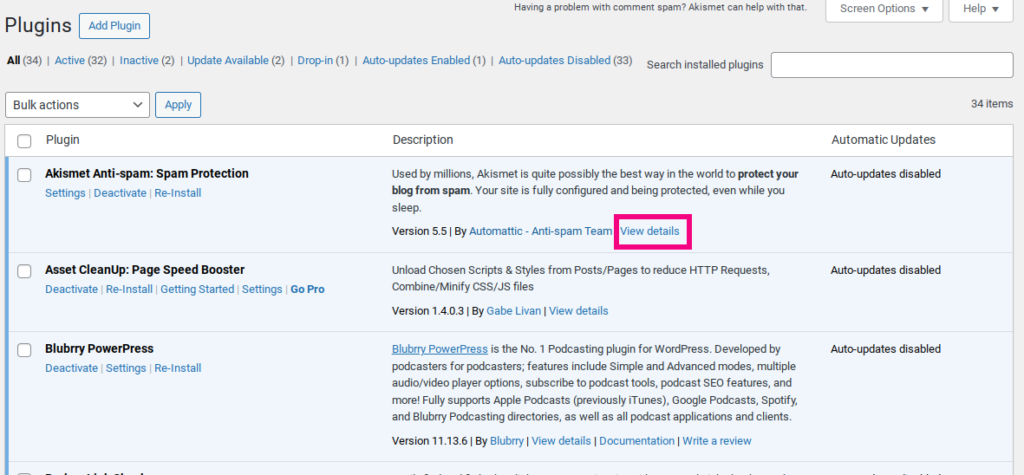Open the Screen Options dropdown
The width and height of the screenshot is (1024, 475).
pos(884,9)
